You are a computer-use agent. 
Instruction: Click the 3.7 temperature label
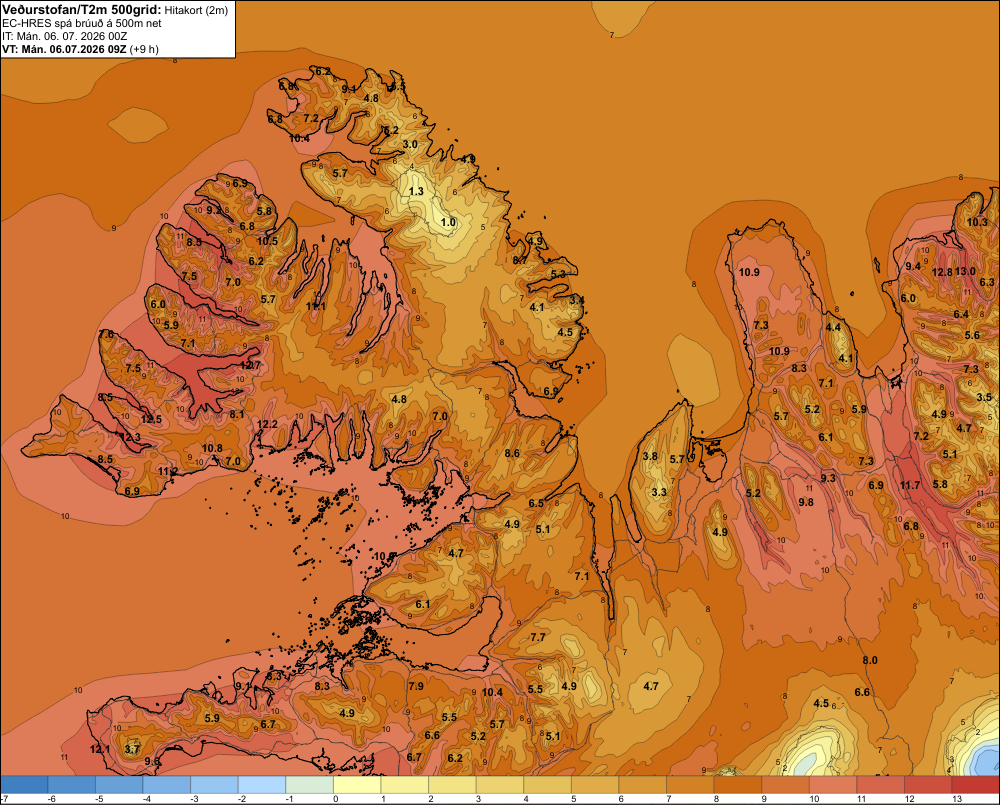click(132, 749)
